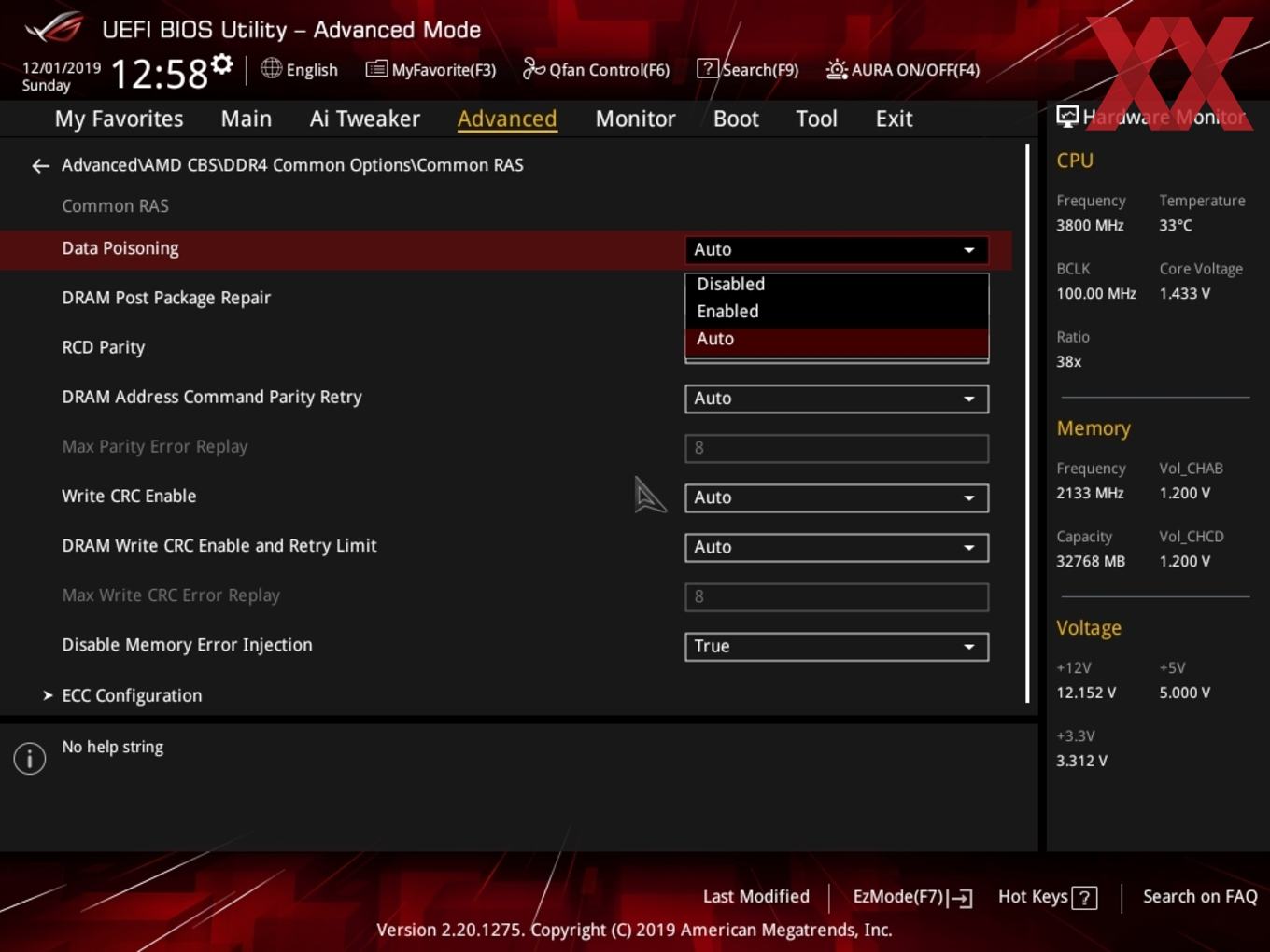Click the 12/01/2019 date
This screenshot has width=1270, height=952.
(x=62, y=68)
